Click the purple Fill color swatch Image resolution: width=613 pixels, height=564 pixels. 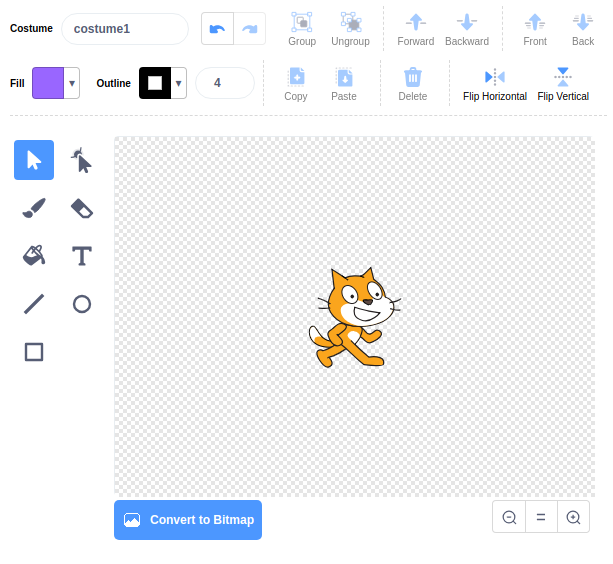(48, 83)
